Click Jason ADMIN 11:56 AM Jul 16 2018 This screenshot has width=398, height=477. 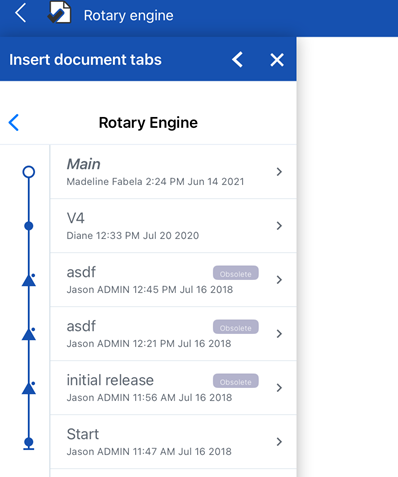(149, 398)
